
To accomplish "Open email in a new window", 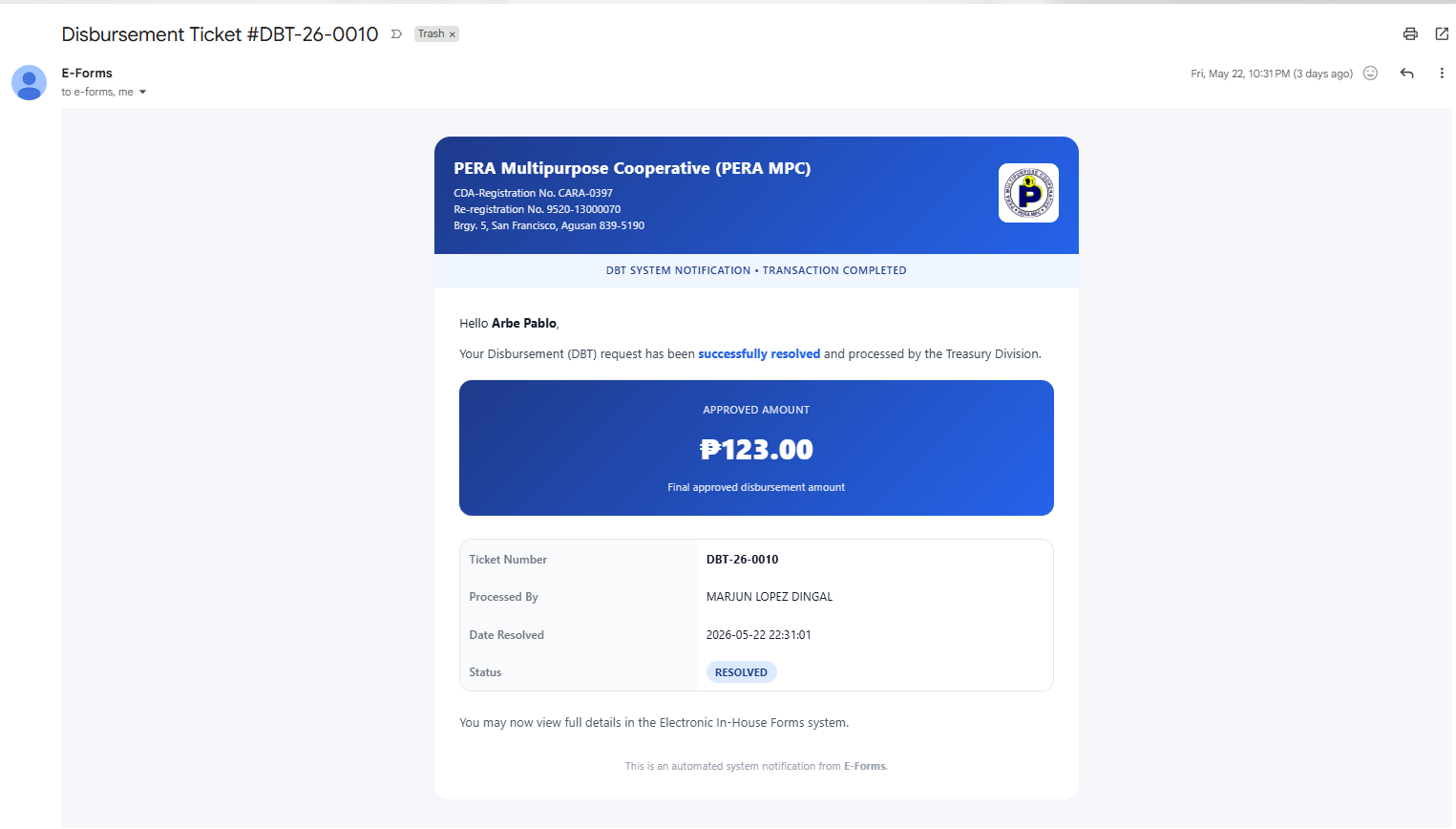I will click(x=1442, y=34).
